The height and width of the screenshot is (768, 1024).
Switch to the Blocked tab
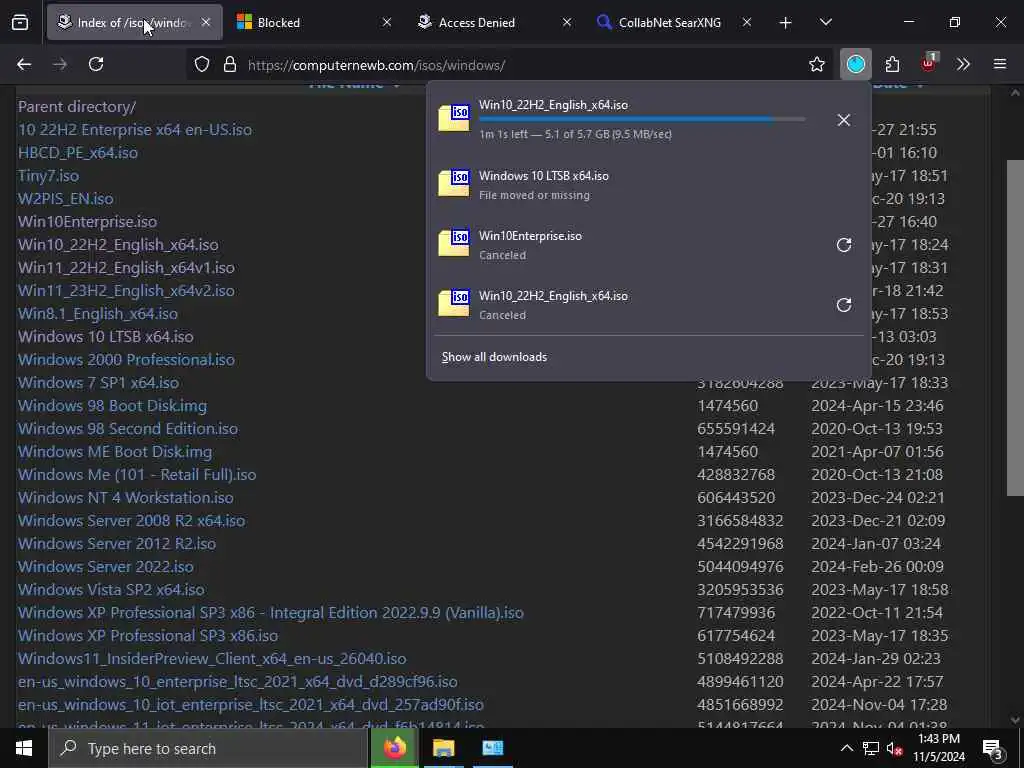(x=314, y=22)
